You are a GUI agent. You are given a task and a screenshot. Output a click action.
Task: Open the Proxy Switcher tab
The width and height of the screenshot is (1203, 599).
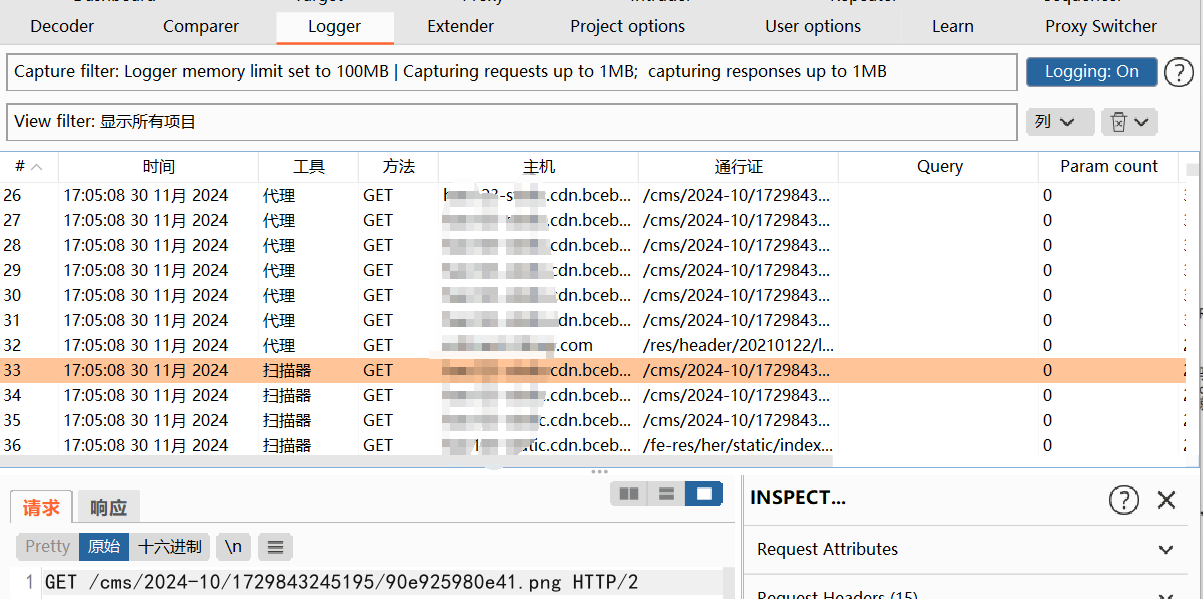coord(1101,27)
